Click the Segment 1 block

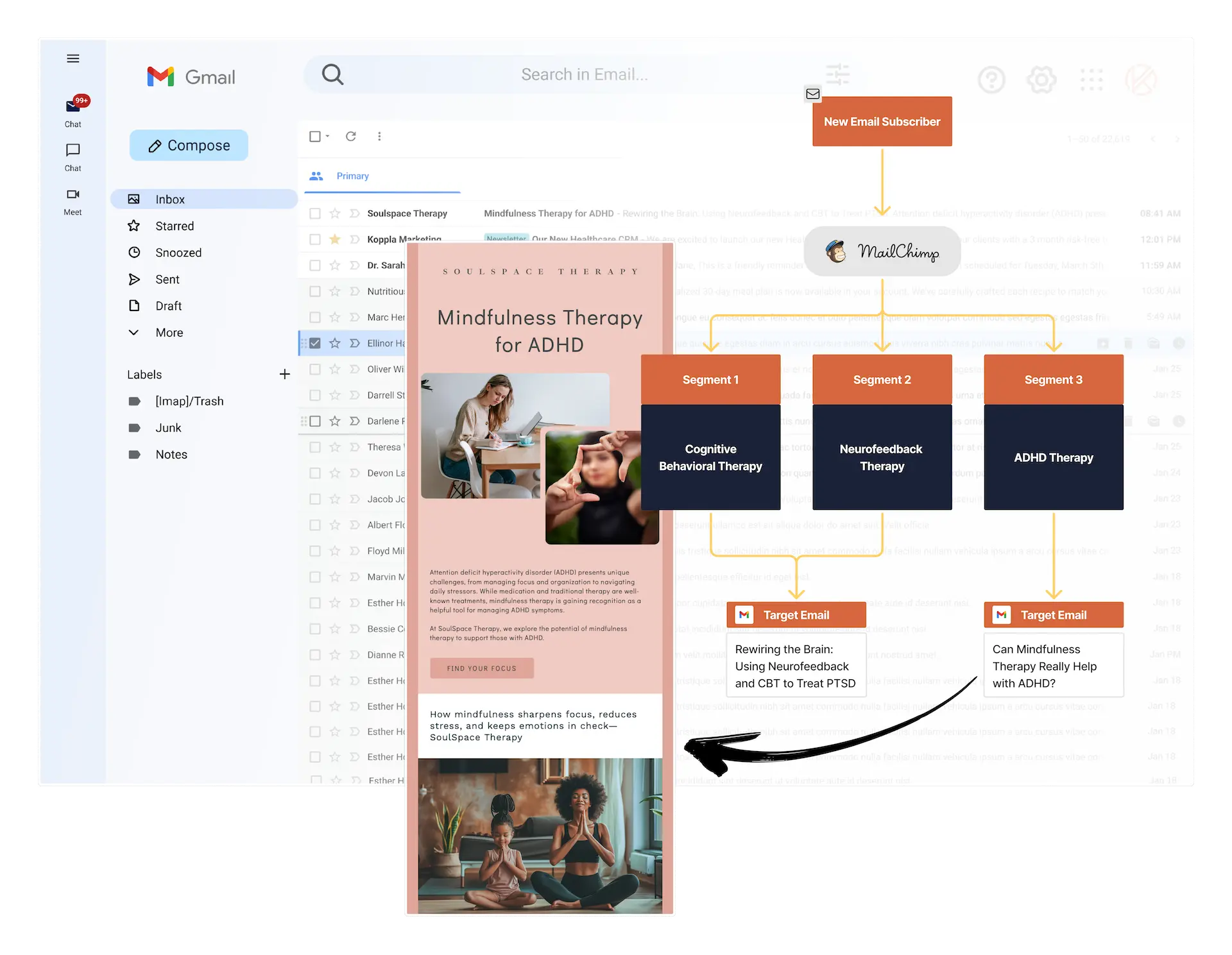point(710,380)
